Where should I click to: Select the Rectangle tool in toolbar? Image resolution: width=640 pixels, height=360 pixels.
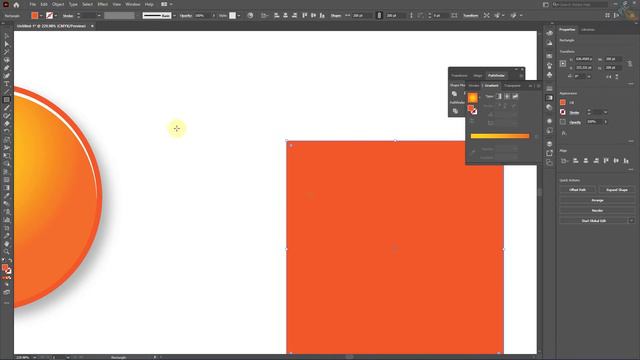click(x=7, y=100)
